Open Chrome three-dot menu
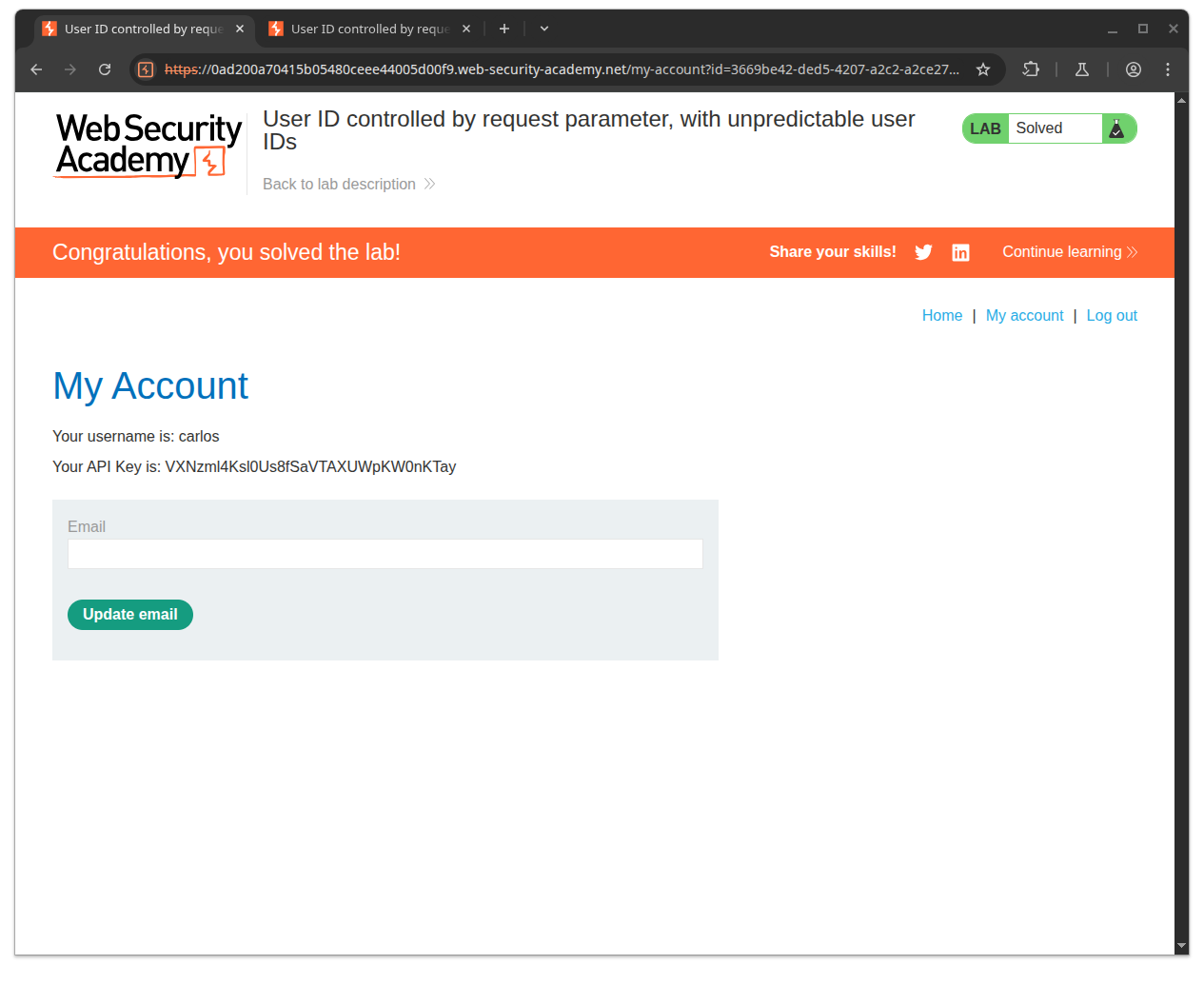 pos(1168,69)
